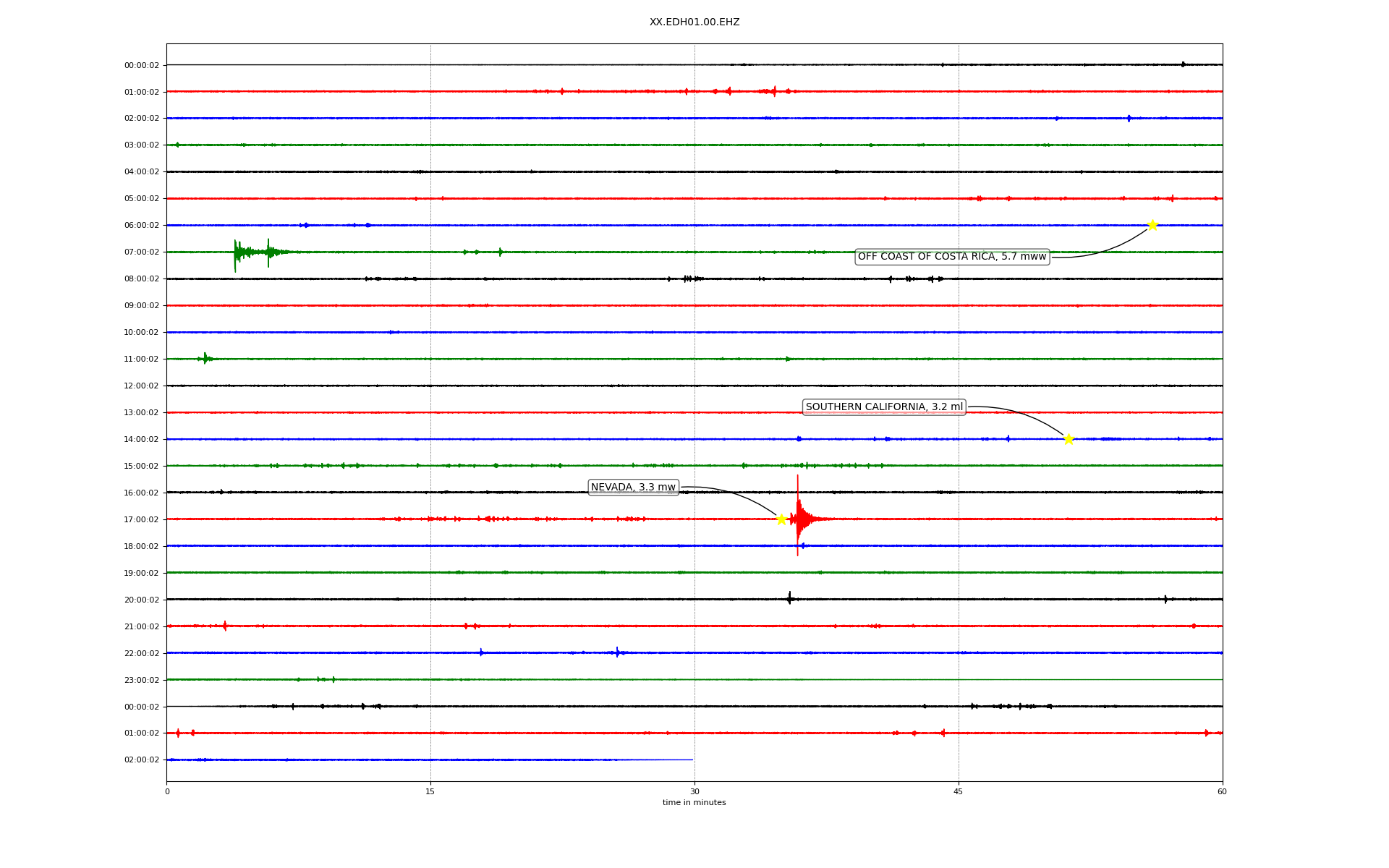
Task: Click the 07:00:02 row label
Action: pos(141,252)
